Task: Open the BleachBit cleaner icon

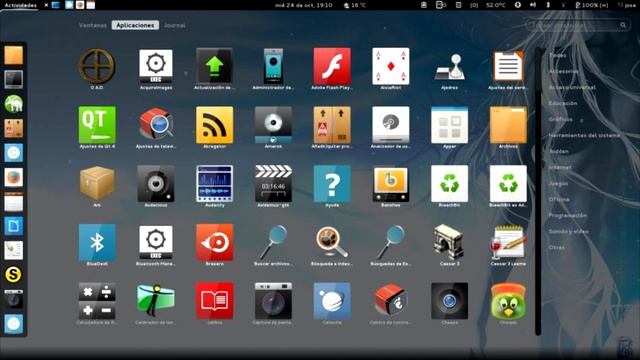Action: (449, 184)
